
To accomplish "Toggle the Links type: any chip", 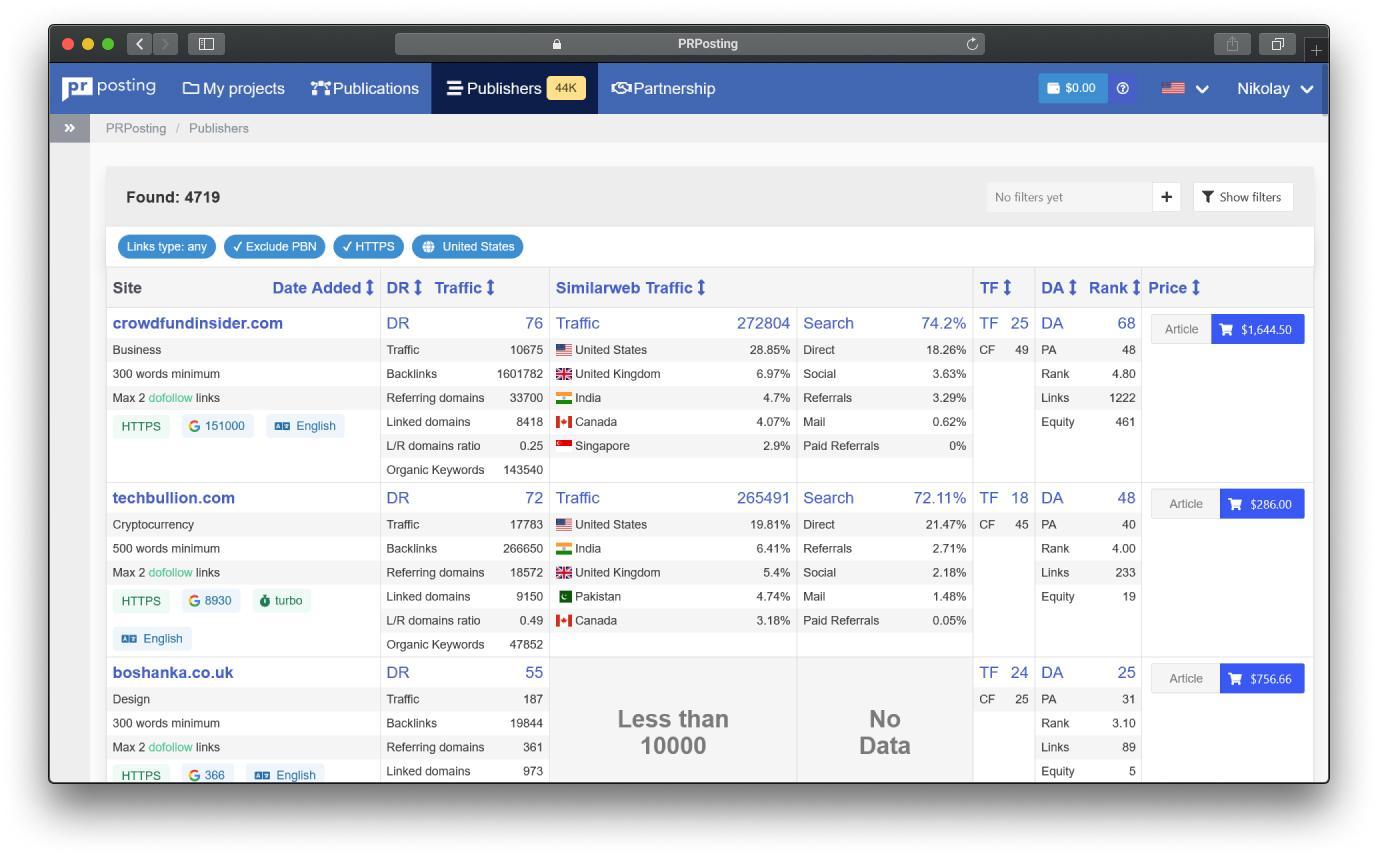I will [167, 247].
